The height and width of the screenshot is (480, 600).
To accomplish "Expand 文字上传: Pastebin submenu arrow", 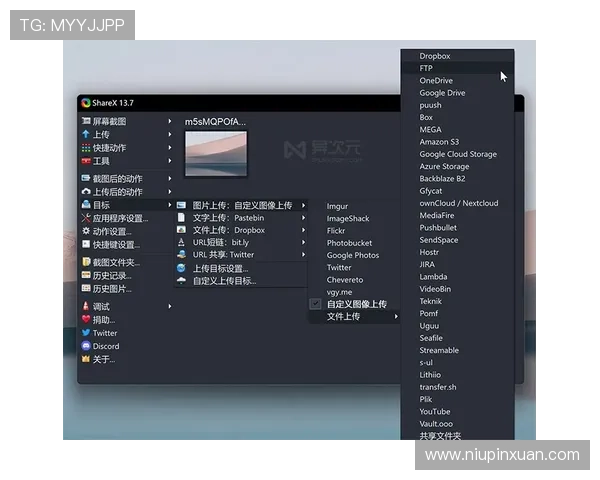I will [303, 218].
